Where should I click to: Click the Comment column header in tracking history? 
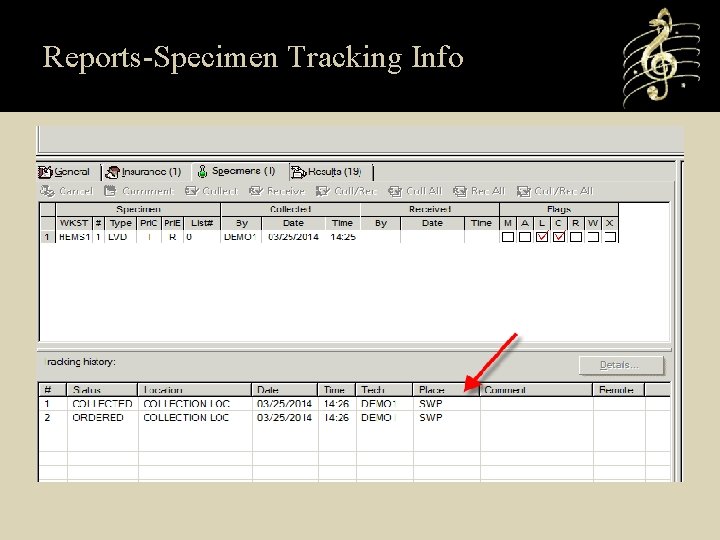pyautogui.click(x=536, y=390)
